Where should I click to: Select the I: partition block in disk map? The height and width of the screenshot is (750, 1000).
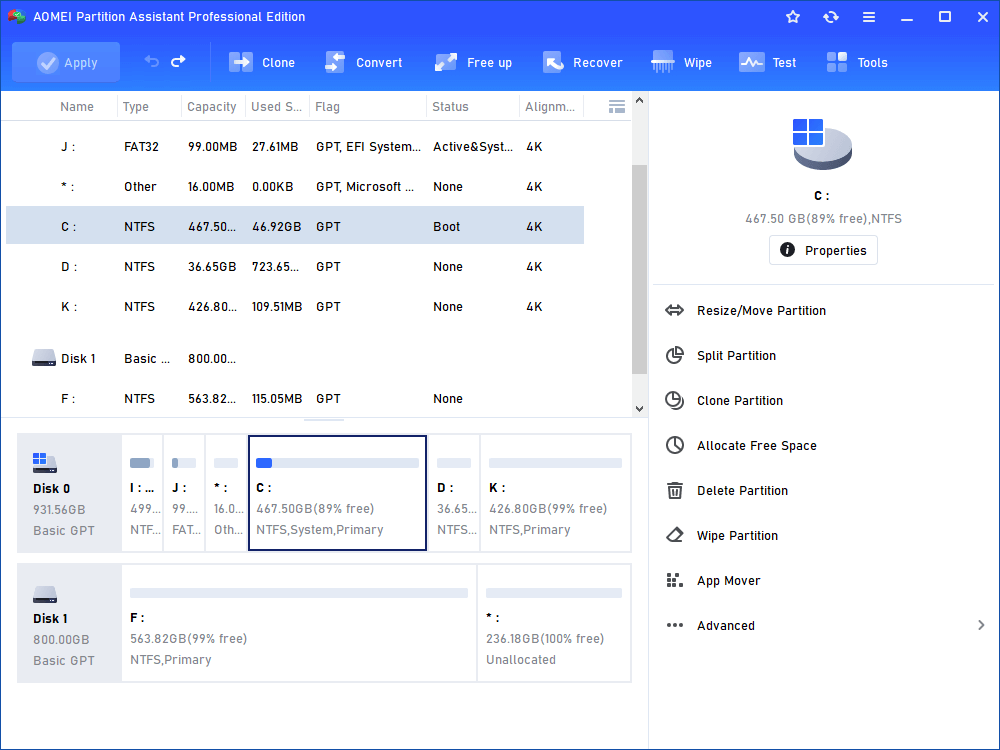[142, 493]
